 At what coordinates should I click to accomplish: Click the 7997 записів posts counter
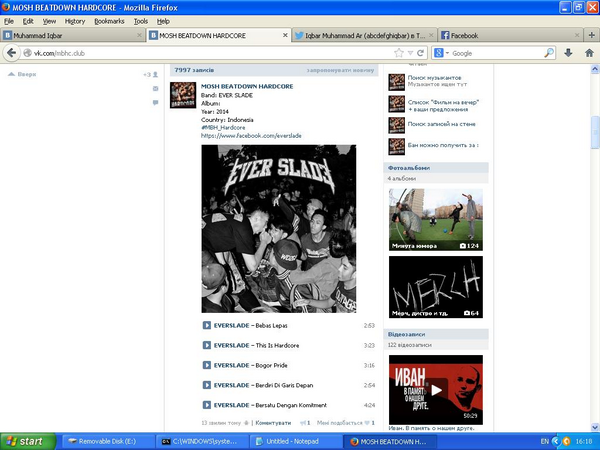[x=194, y=70]
